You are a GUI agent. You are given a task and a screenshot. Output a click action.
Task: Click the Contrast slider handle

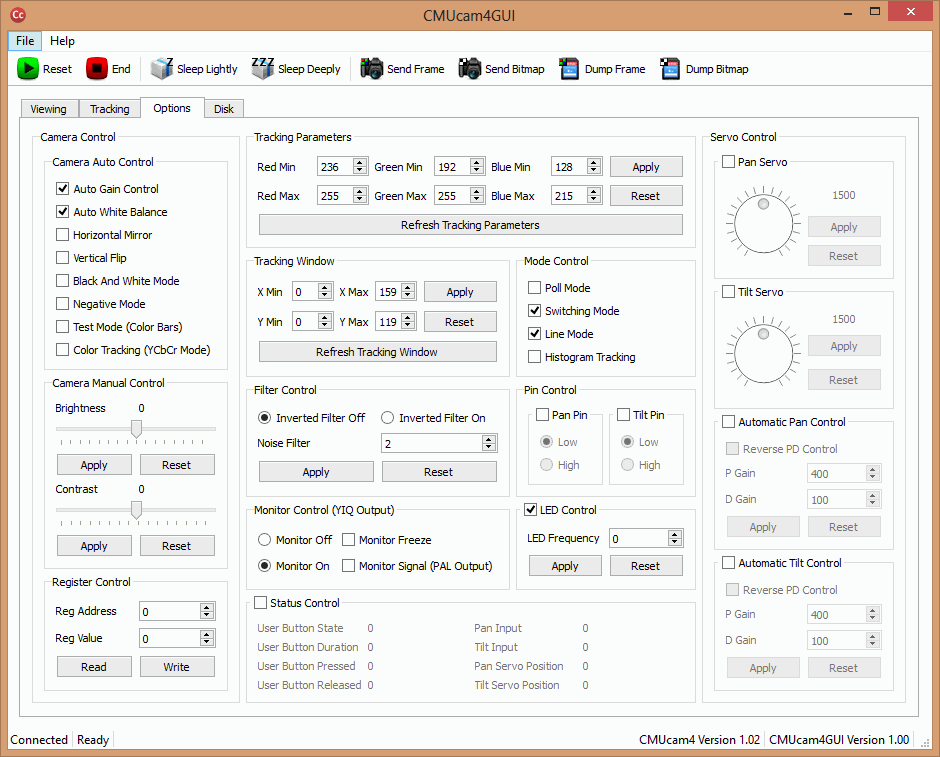tap(137, 510)
